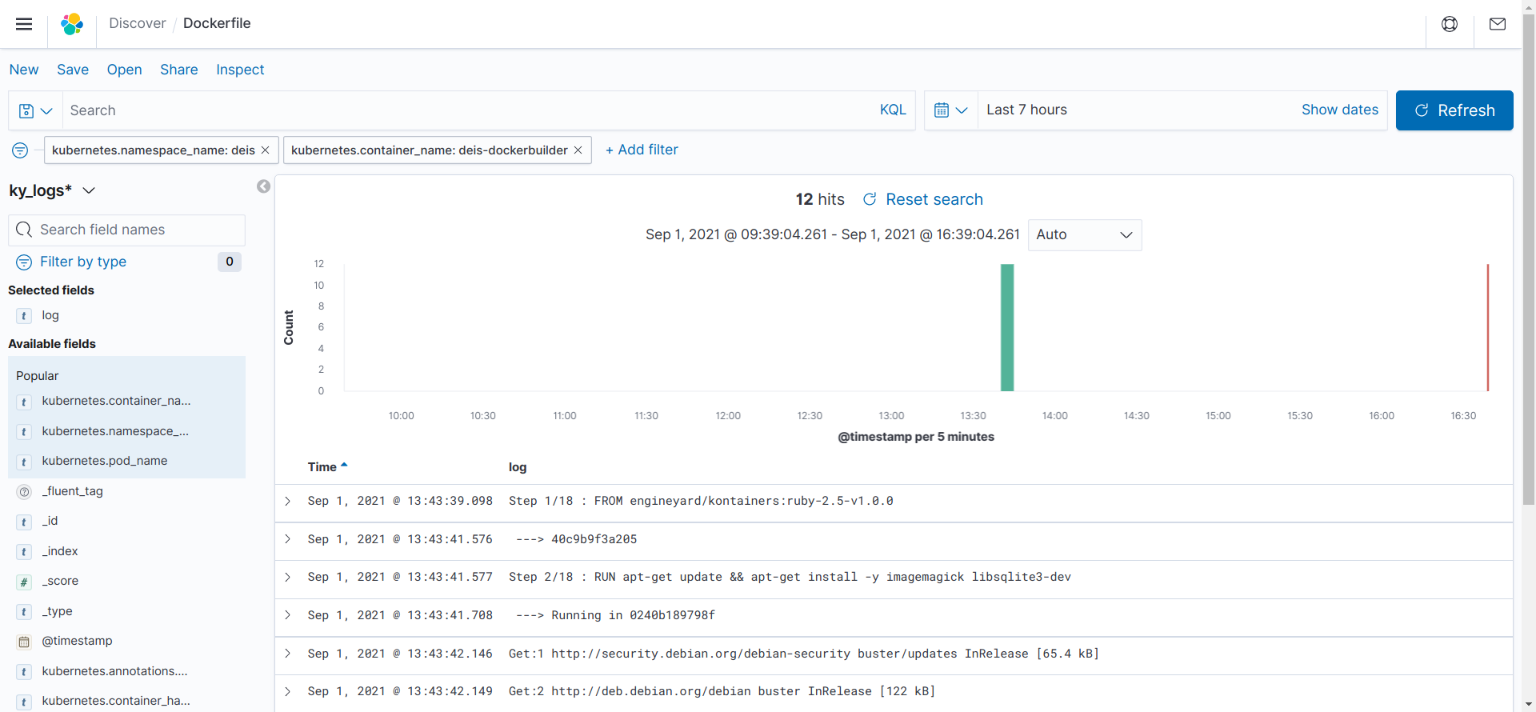The width and height of the screenshot is (1536, 712).
Task: Switch query language via KQL
Action: click(x=892, y=110)
